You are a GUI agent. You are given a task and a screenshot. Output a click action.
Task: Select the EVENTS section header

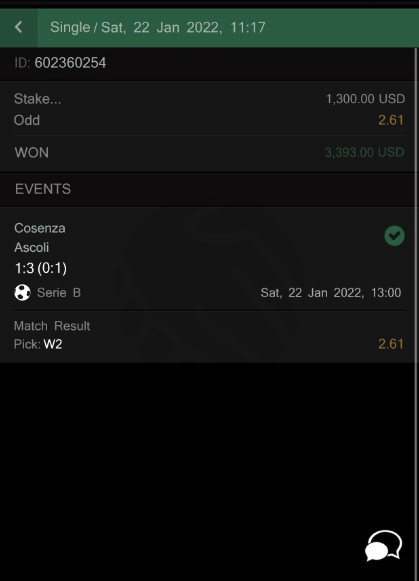tap(43, 189)
